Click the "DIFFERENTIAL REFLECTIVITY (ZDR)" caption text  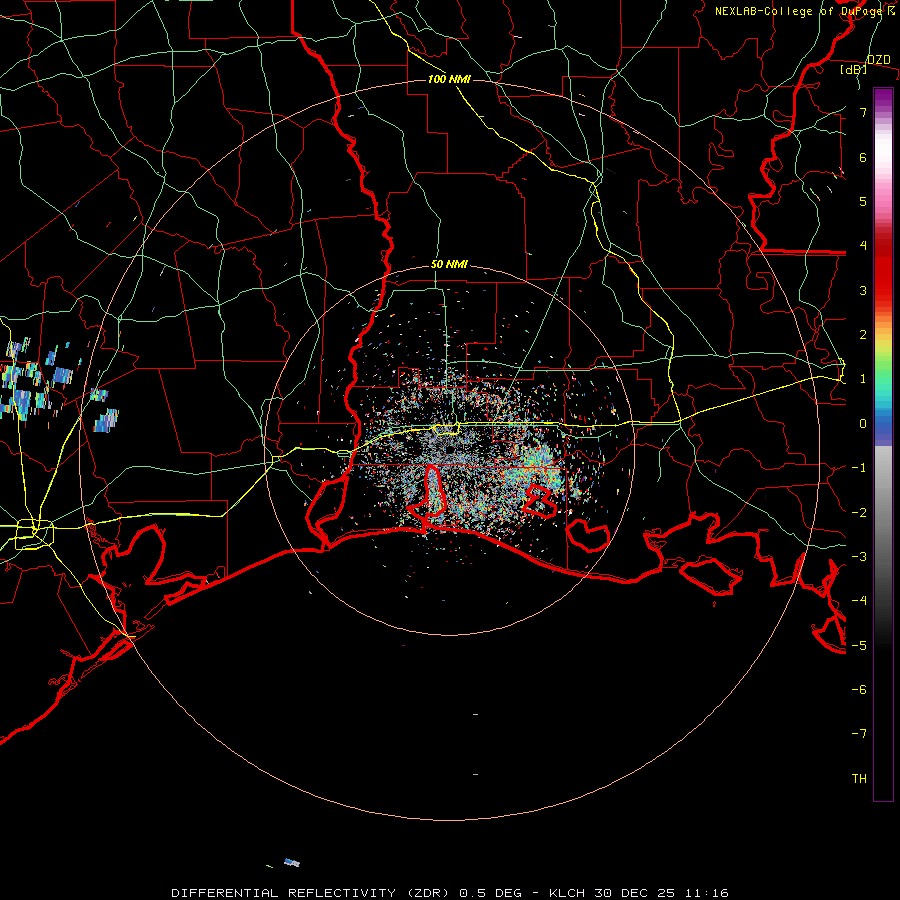[312, 893]
